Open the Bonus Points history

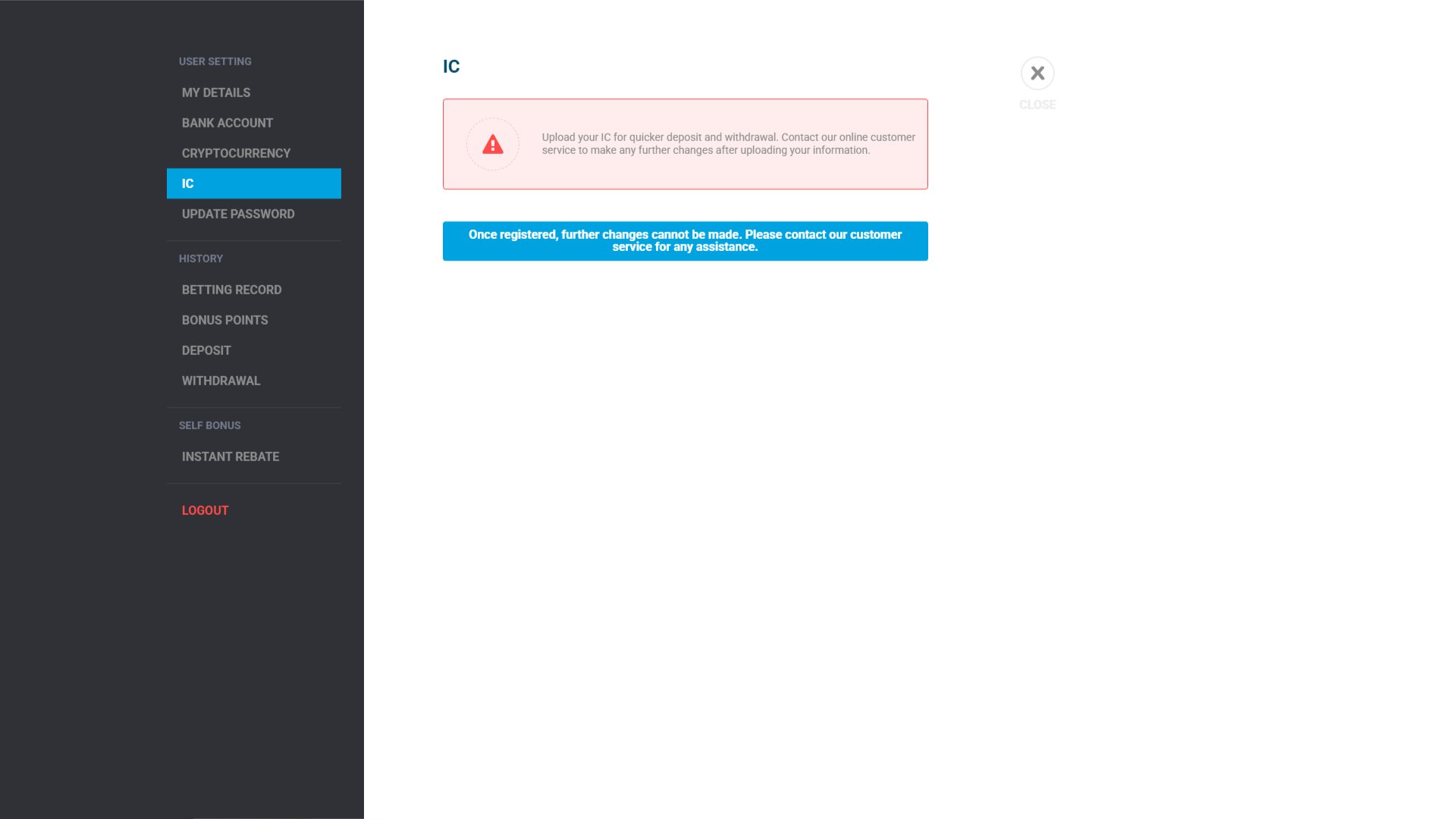(224, 319)
